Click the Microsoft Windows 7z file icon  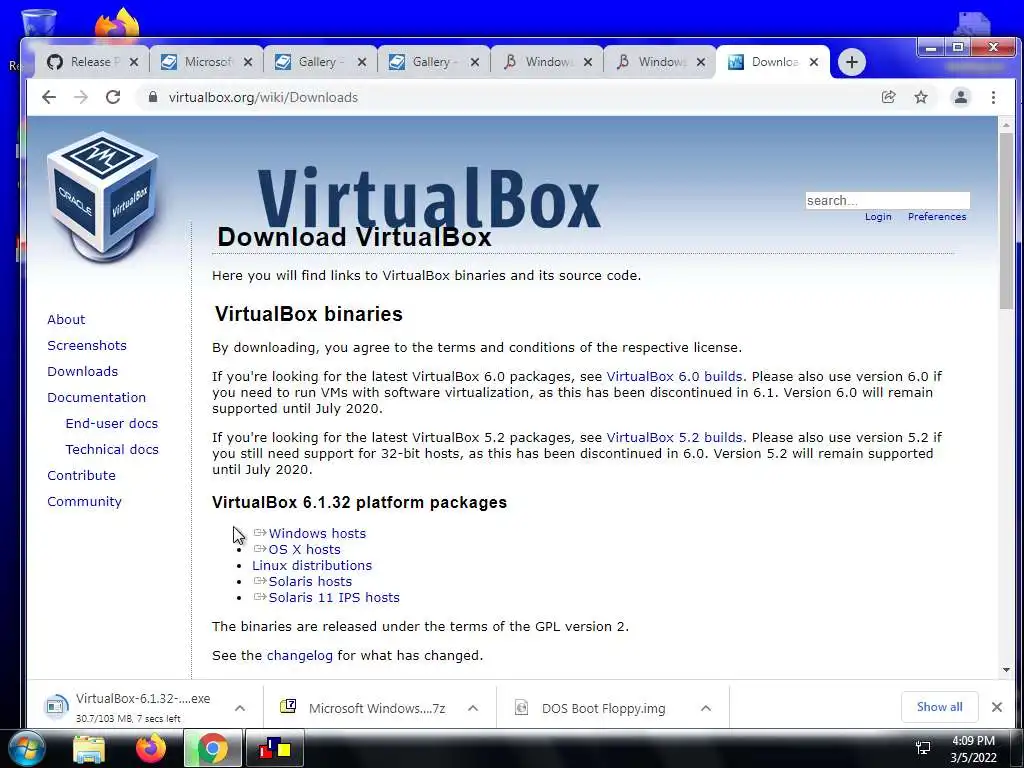(288, 706)
